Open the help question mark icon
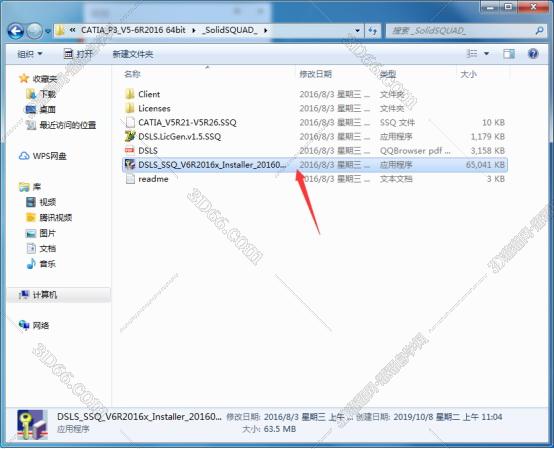This screenshot has height=449, width=554. point(533,54)
